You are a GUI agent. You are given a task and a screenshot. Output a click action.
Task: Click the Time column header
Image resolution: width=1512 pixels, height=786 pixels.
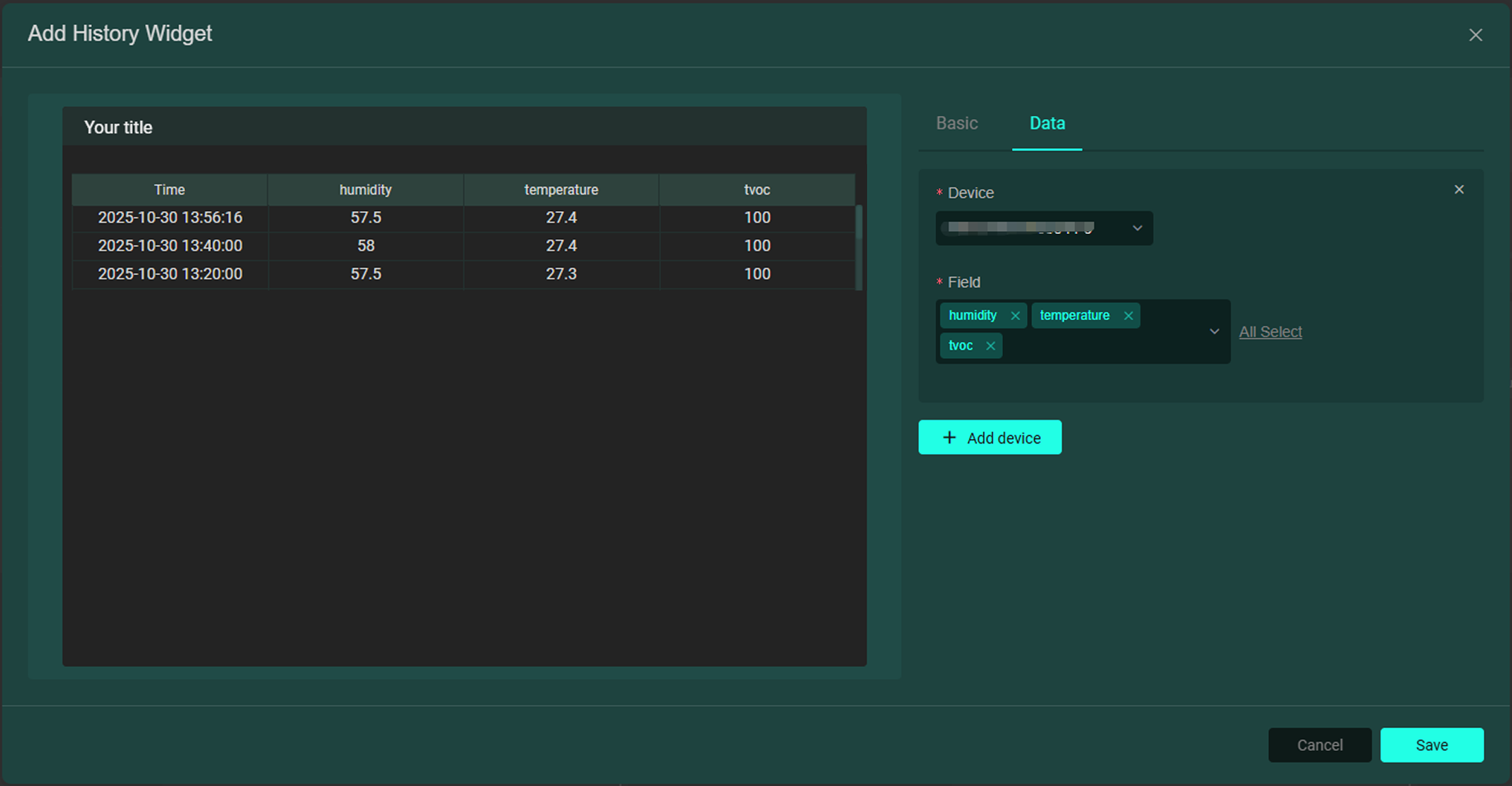click(x=169, y=190)
